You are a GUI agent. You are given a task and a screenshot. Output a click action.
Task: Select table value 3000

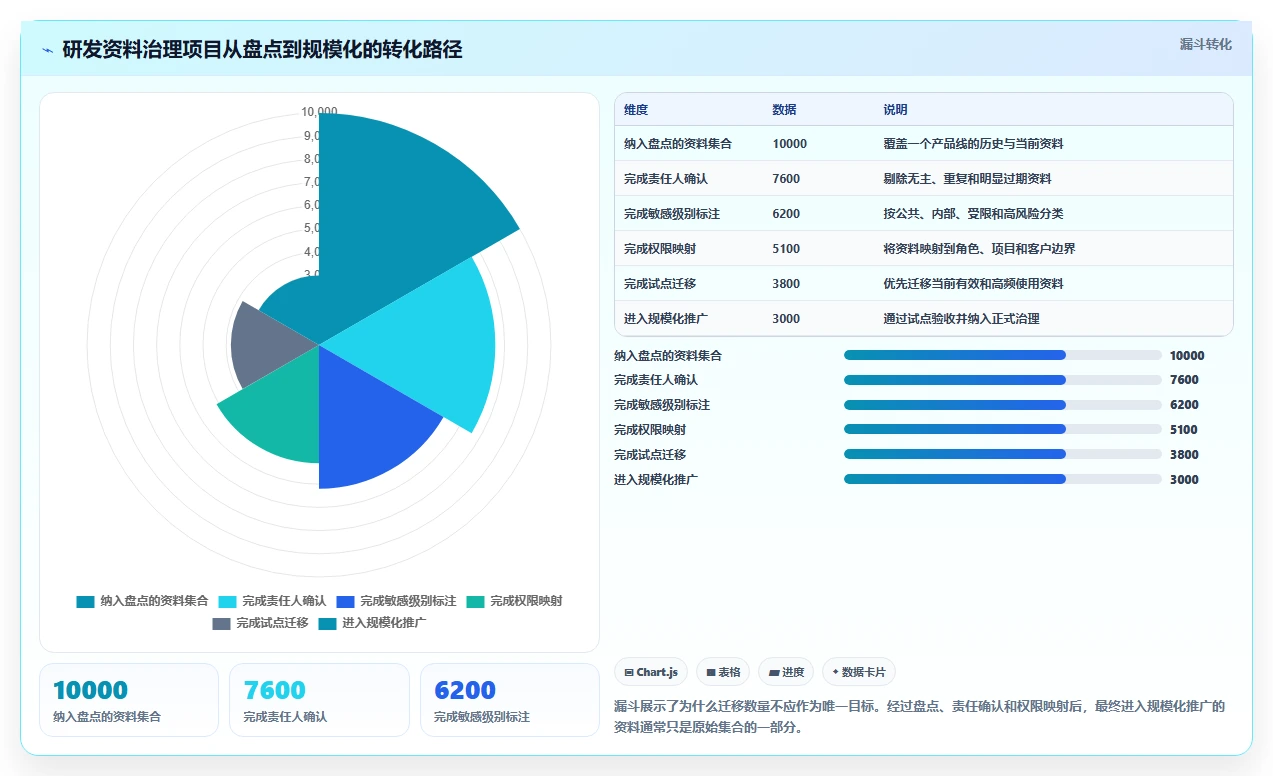786,319
